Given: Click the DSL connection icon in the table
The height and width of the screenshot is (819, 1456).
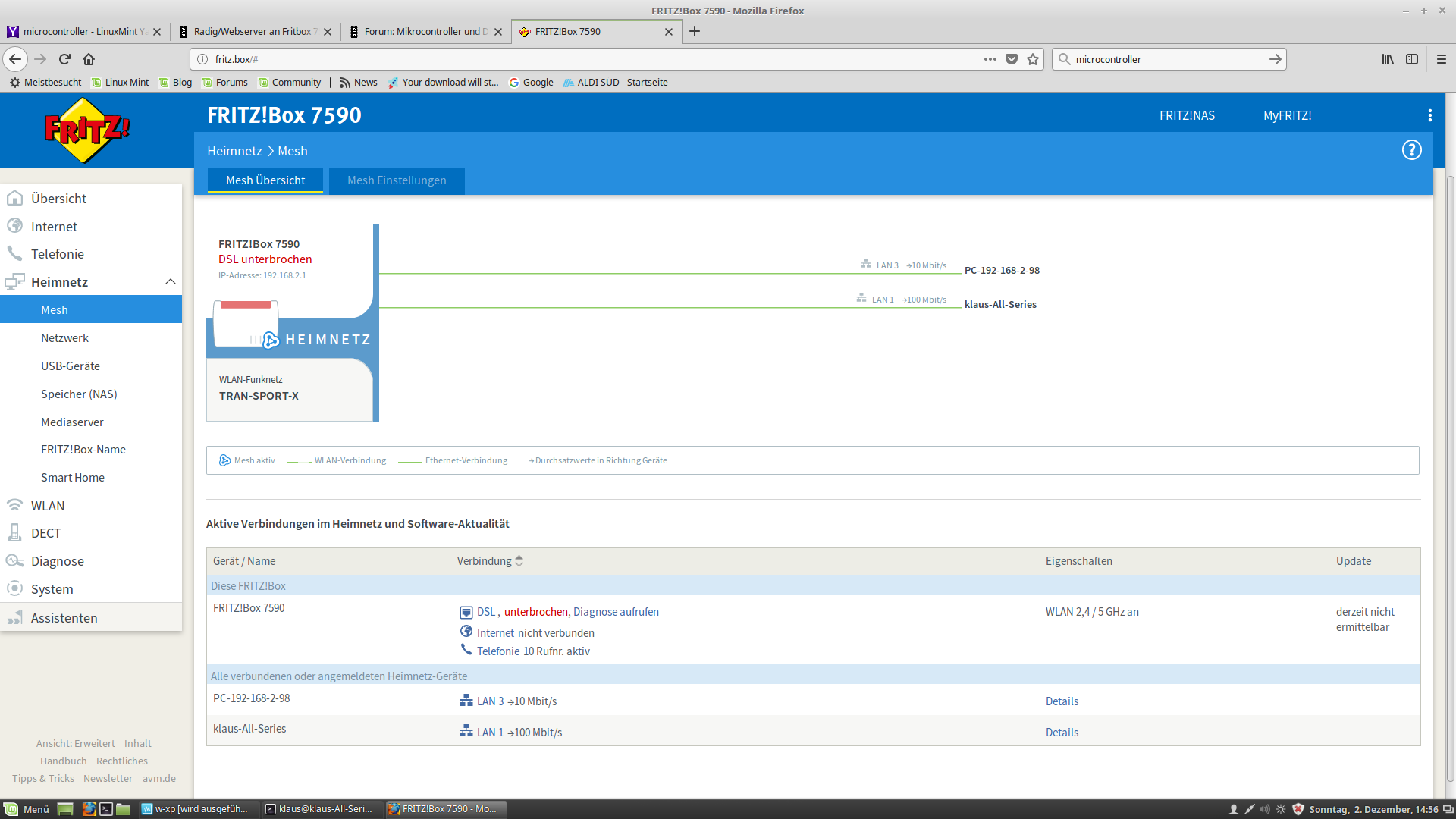Looking at the screenshot, I should [466, 612].
